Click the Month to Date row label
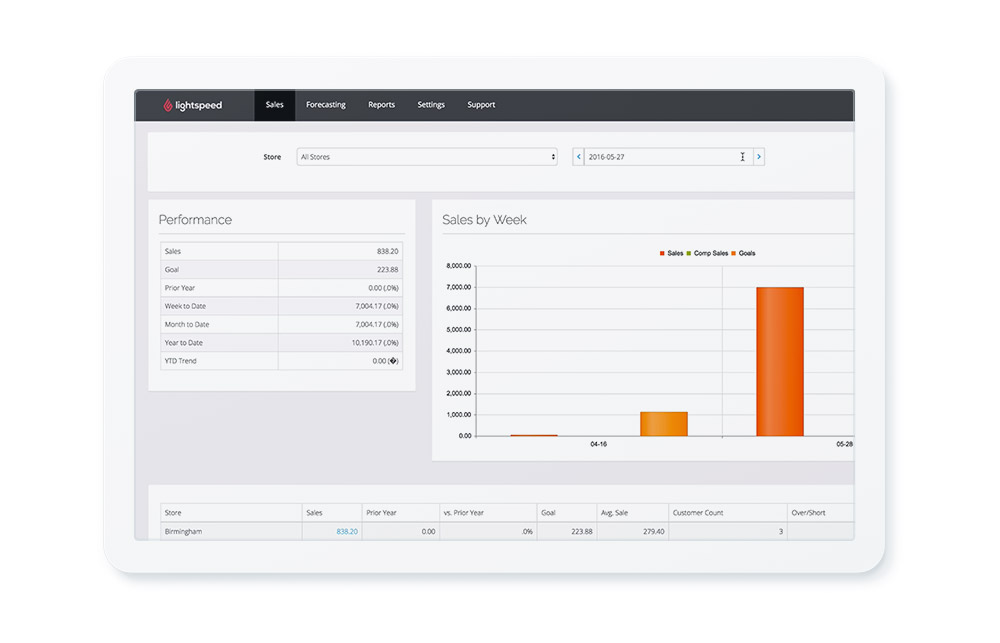The image size is (1000, 643). pyautogui.click(x=187, y=325)
